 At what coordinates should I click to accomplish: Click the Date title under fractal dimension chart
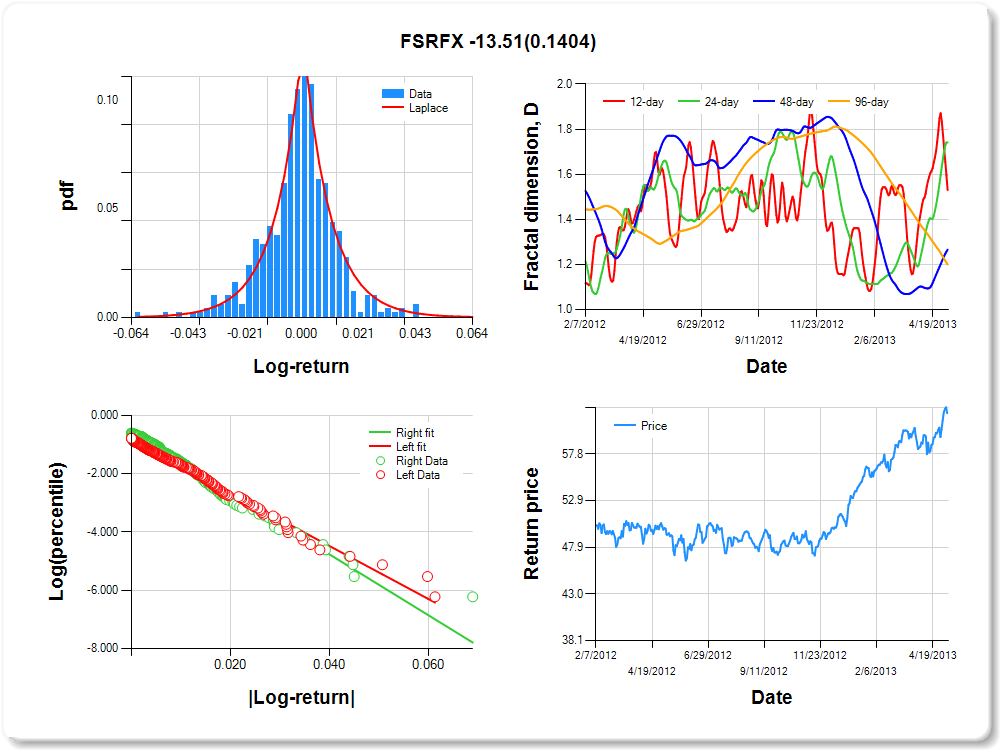click(767, 366)
